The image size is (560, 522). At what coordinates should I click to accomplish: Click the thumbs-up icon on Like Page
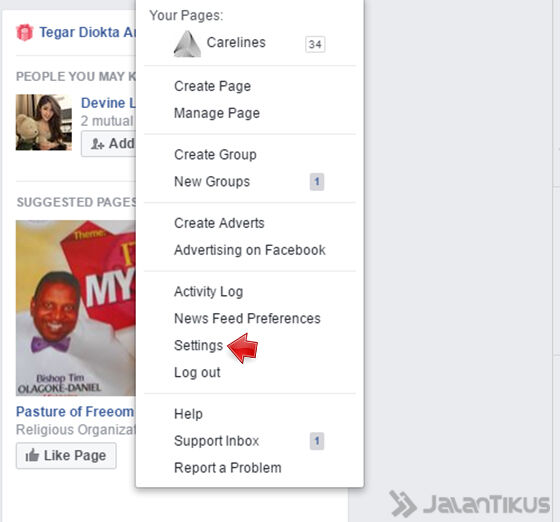click(x=32, y=455)
